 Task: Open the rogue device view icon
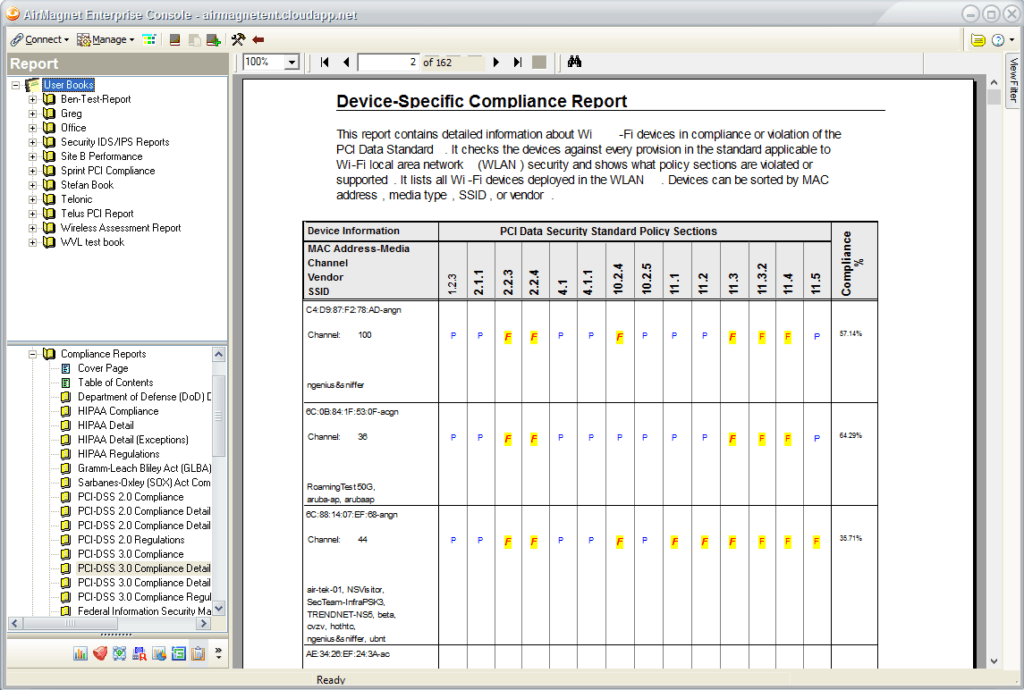tap(139, 653)
